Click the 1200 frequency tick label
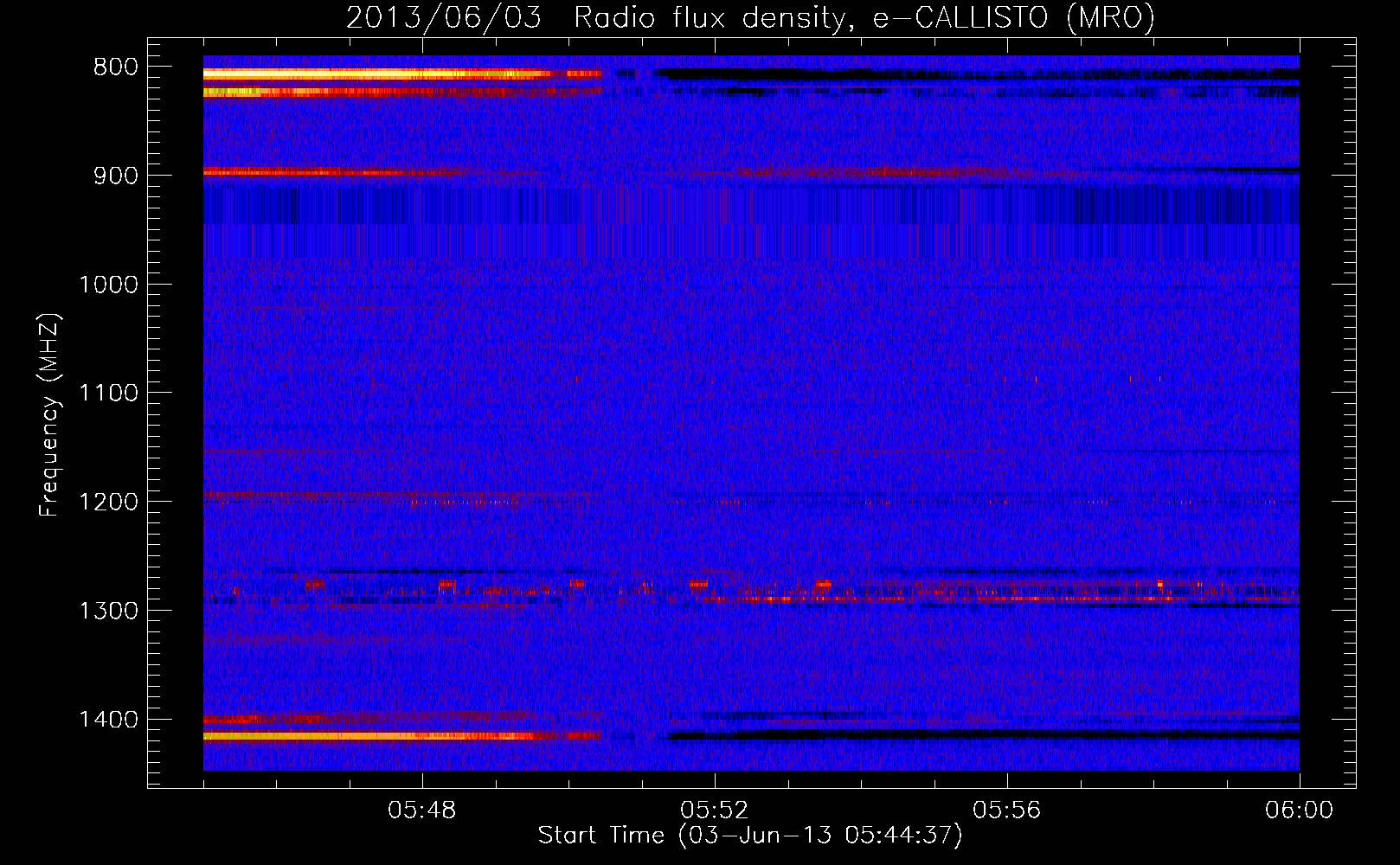The image size is (1400, 865). click(x=109, y=503)
